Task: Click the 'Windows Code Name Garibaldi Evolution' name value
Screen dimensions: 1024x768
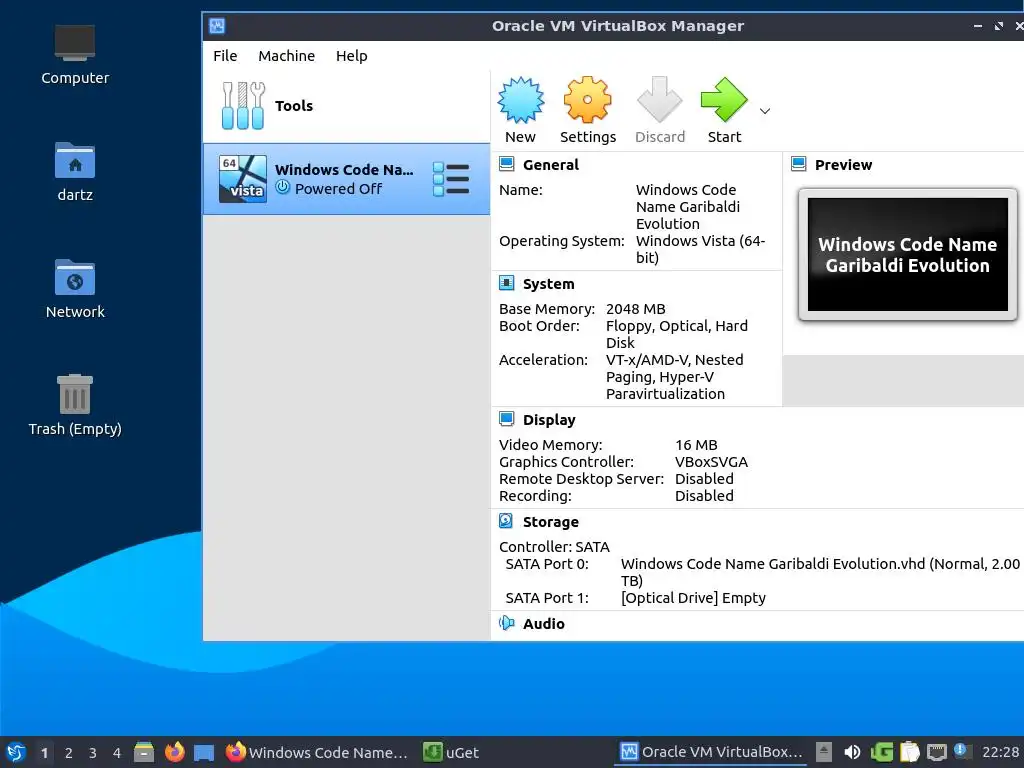Action: click(688, 207)
